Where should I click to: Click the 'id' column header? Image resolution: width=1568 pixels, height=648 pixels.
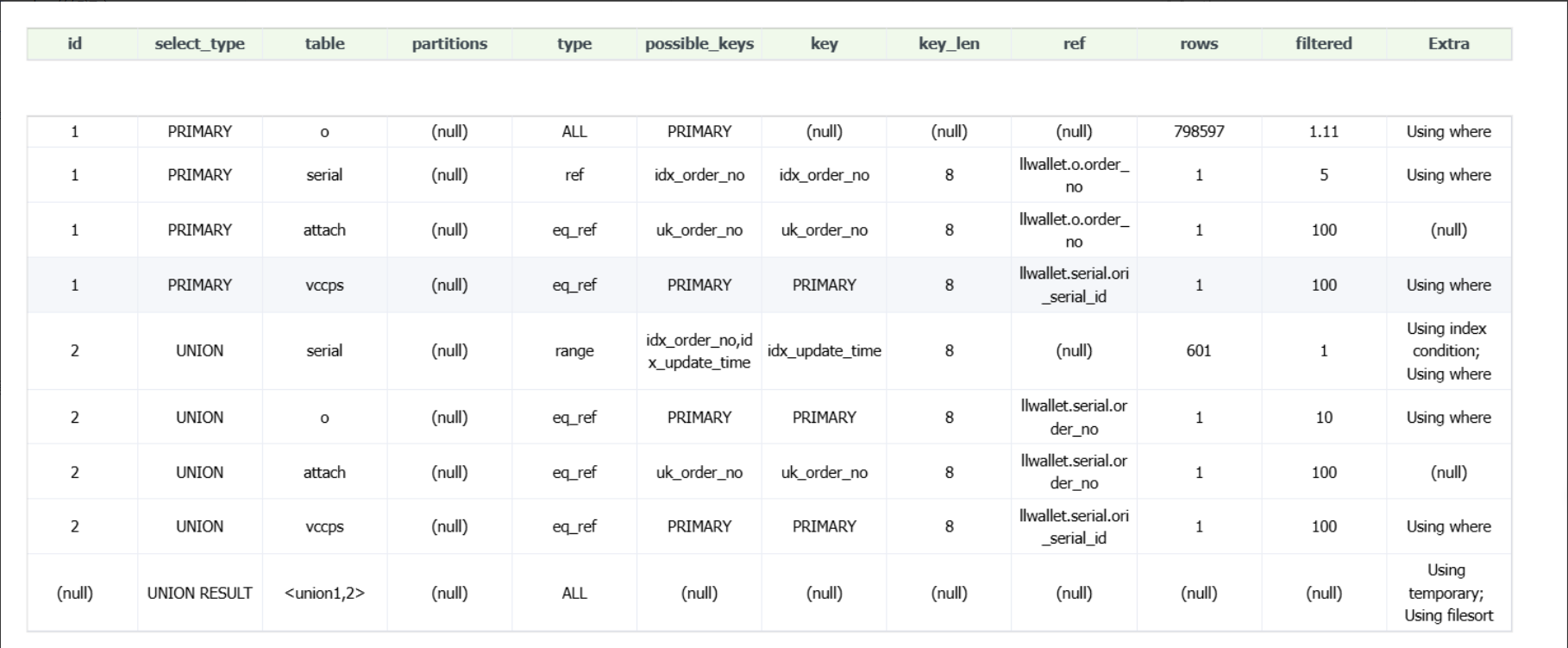tap(74, 44)
